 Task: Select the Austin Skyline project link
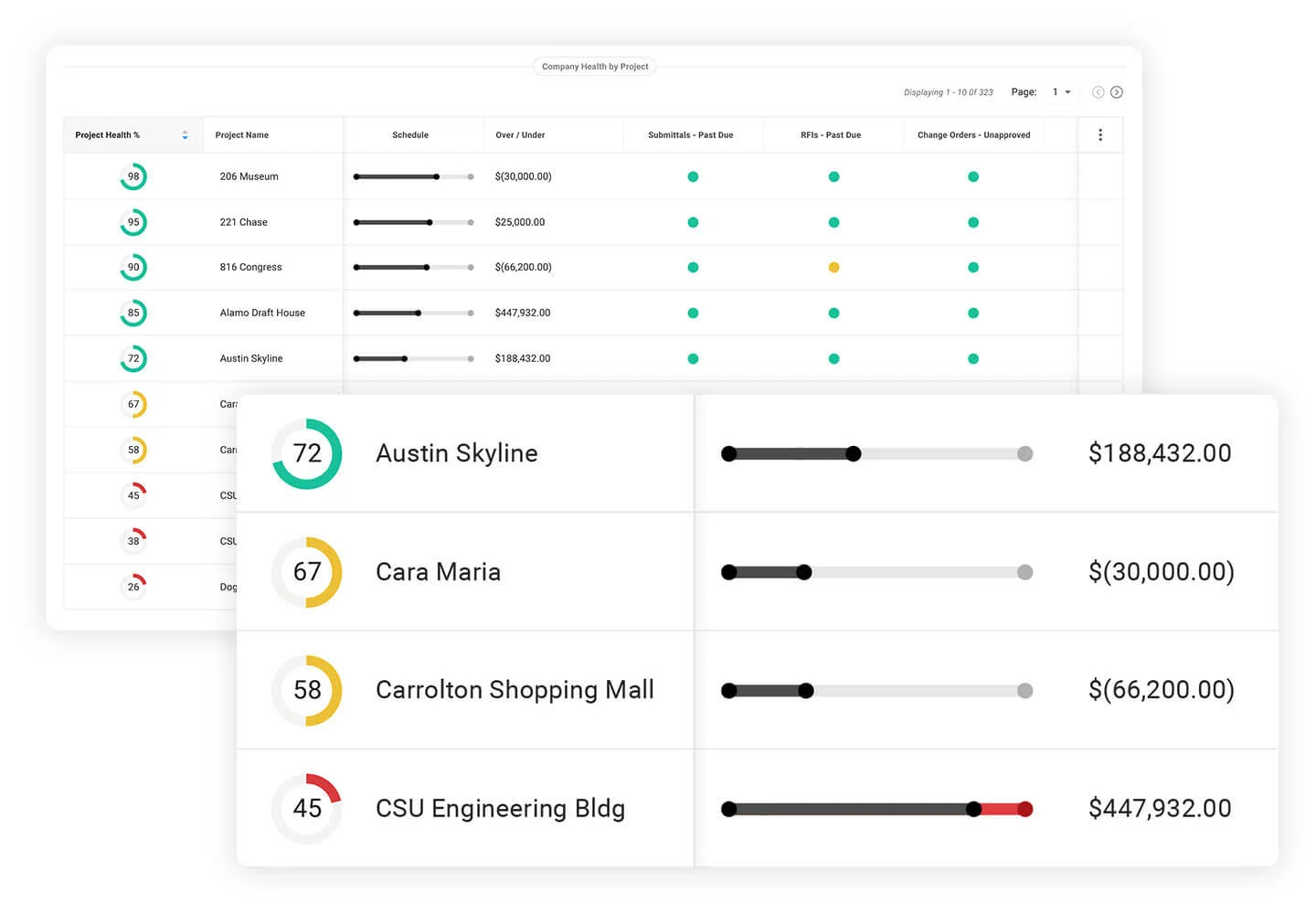click(x=456, y=453)
